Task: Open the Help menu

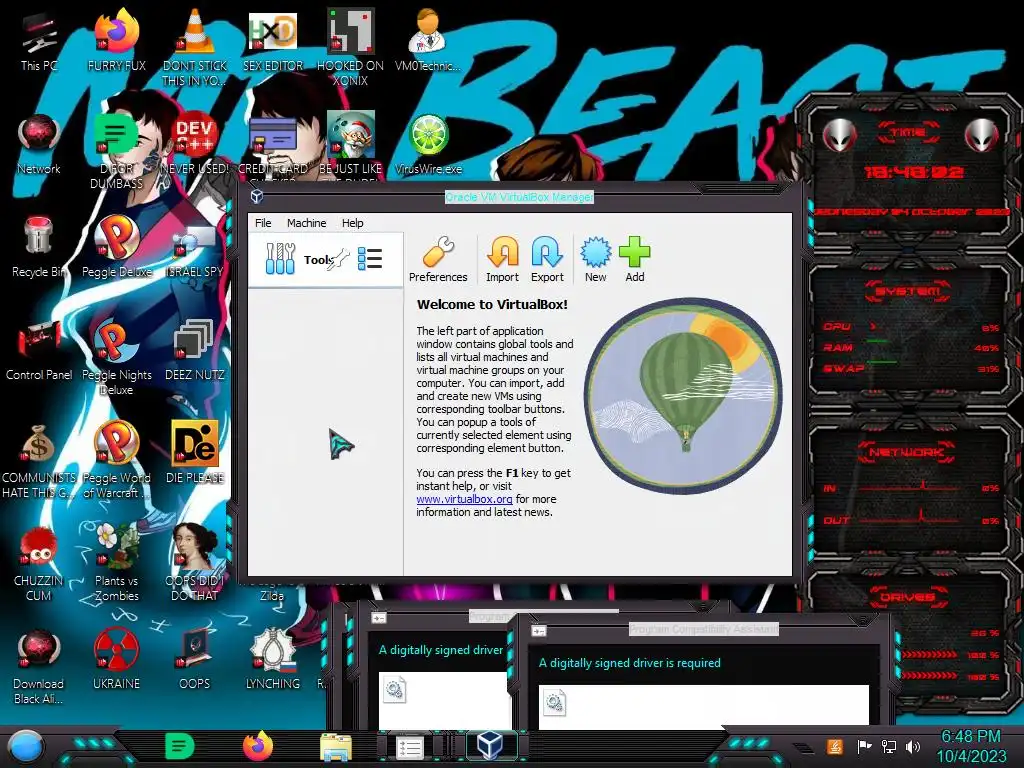Action: (353, 223)
